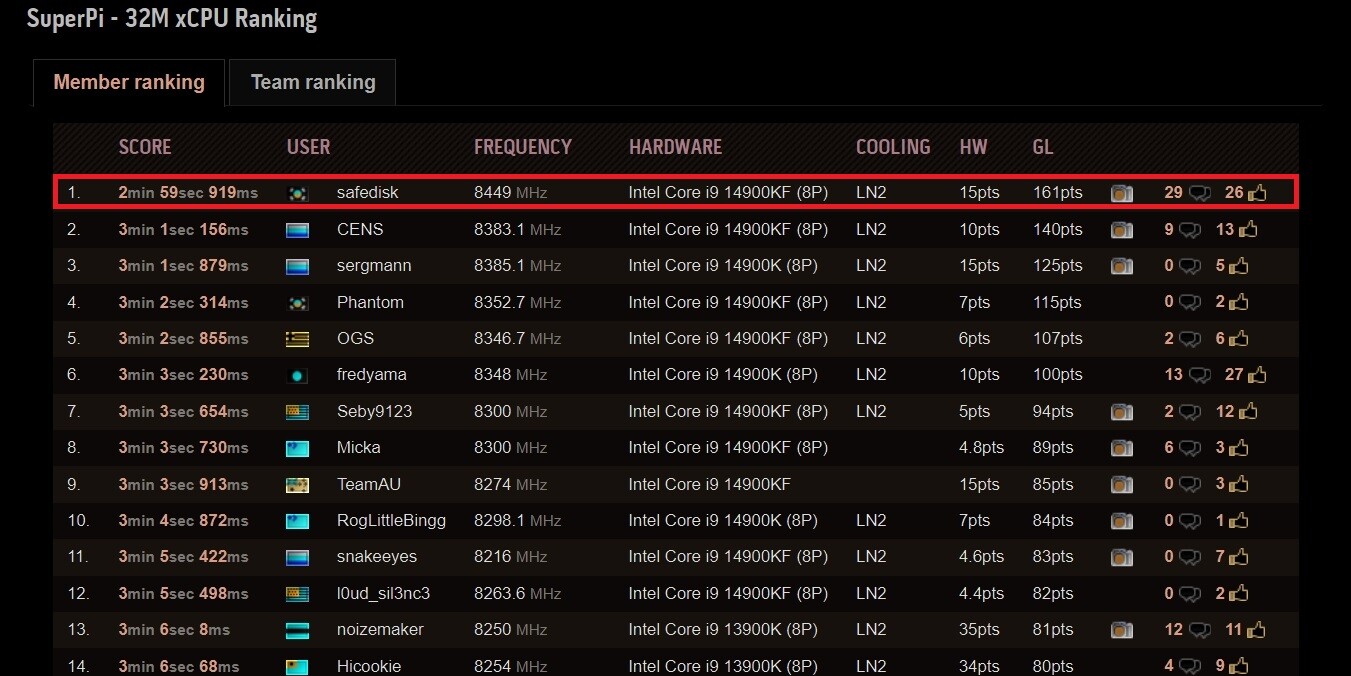Screen dimensions: 1351x676
Task: Click the SCORE column header
Action: tap(145, 147)
